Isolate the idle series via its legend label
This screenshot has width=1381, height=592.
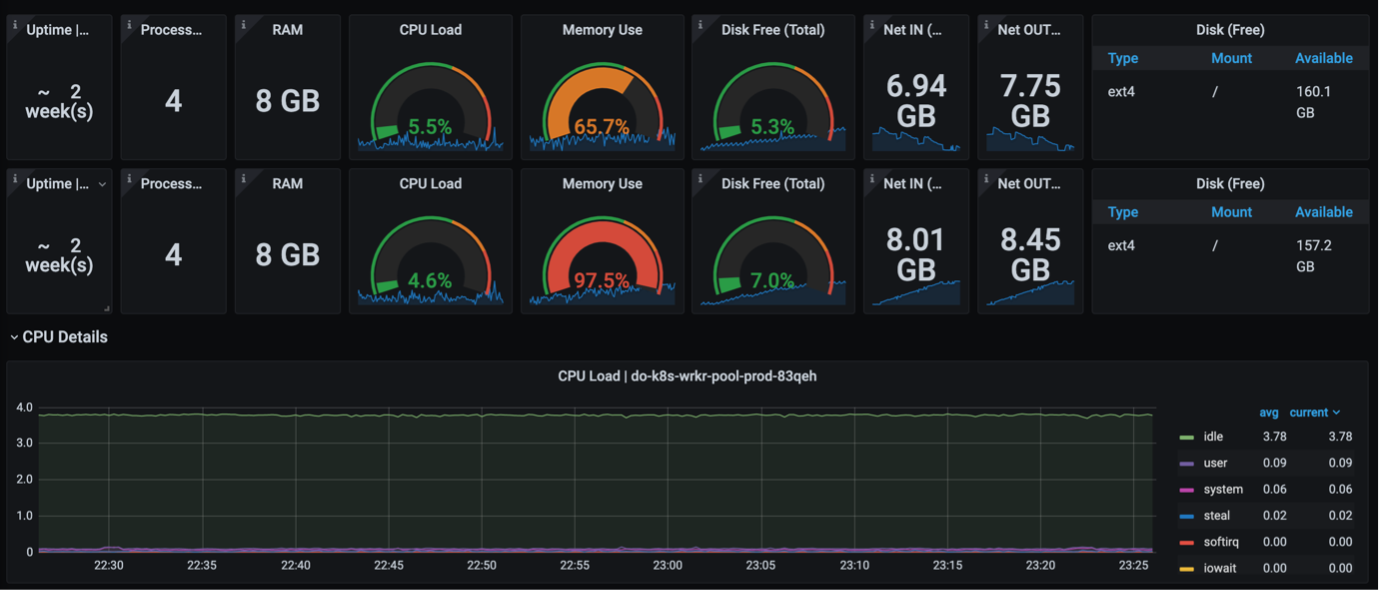tap(1213, 437)
